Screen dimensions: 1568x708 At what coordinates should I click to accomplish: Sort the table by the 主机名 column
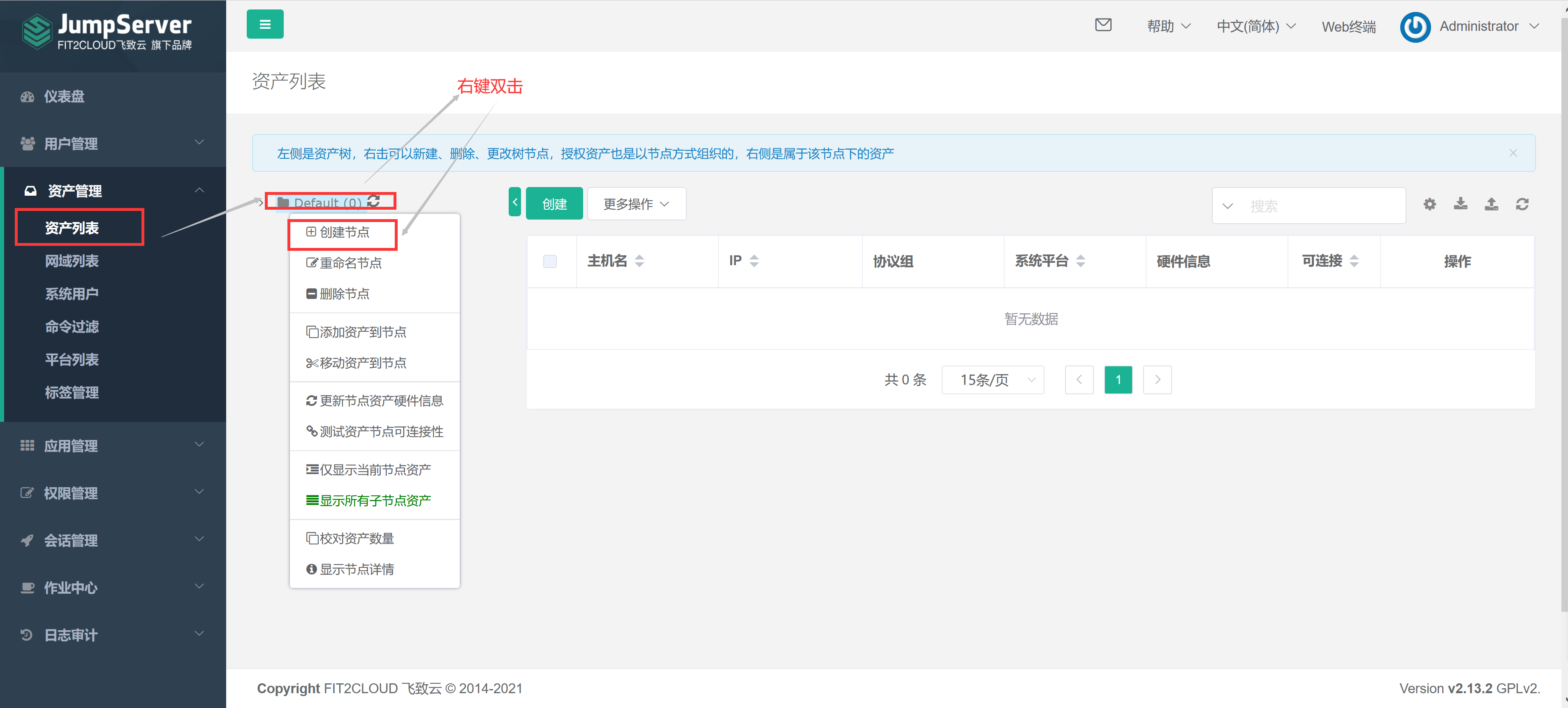(639, 261)
